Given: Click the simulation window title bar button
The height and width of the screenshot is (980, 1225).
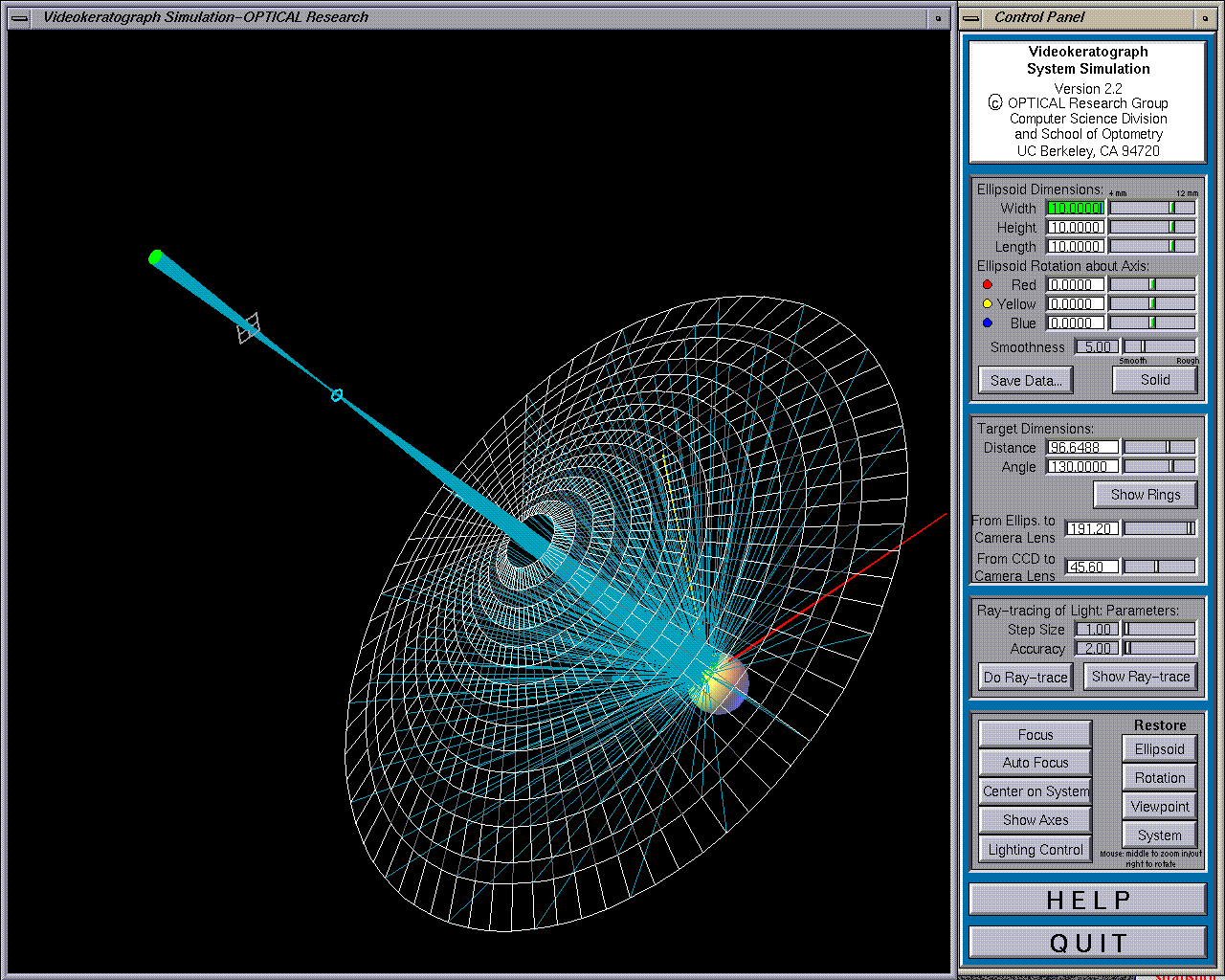Looking at the screenshot, I should [938, 17].
